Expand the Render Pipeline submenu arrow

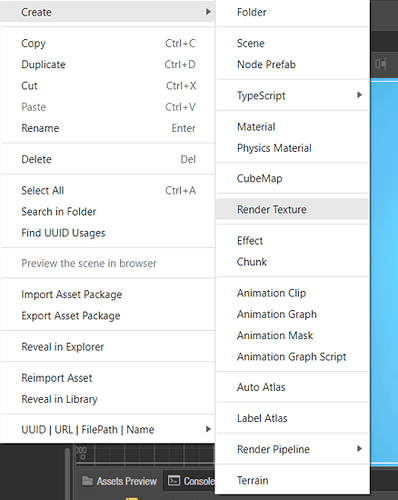[359, 449]
